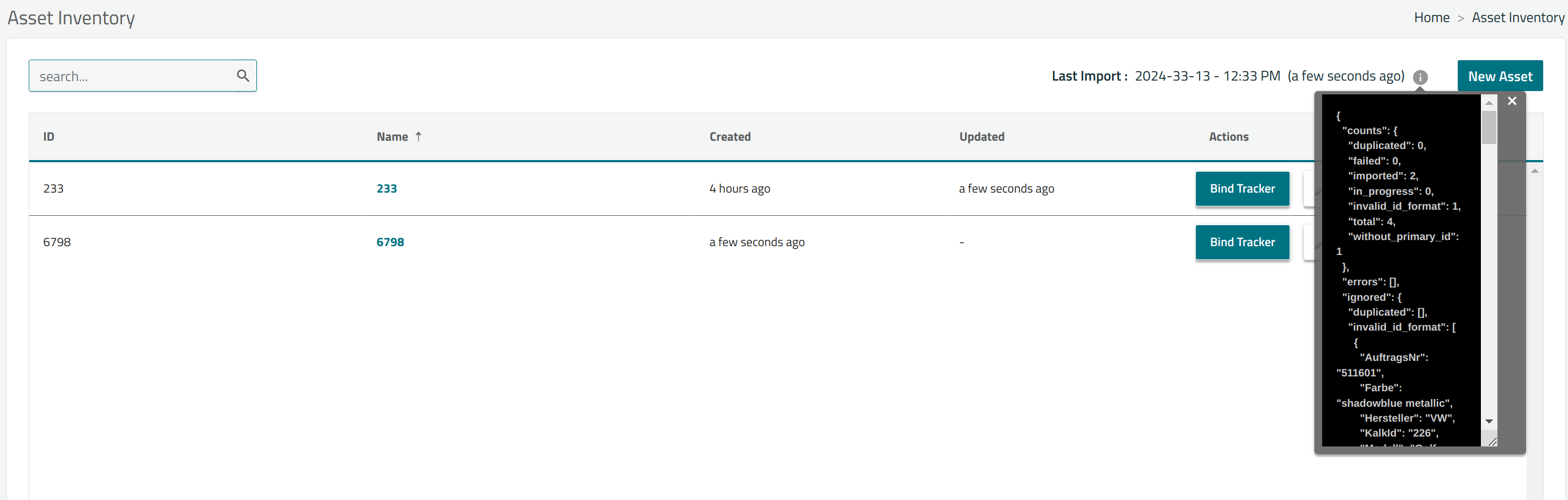Open asset name link 6798
1568x500 pixels.
[x=390, y=242]
